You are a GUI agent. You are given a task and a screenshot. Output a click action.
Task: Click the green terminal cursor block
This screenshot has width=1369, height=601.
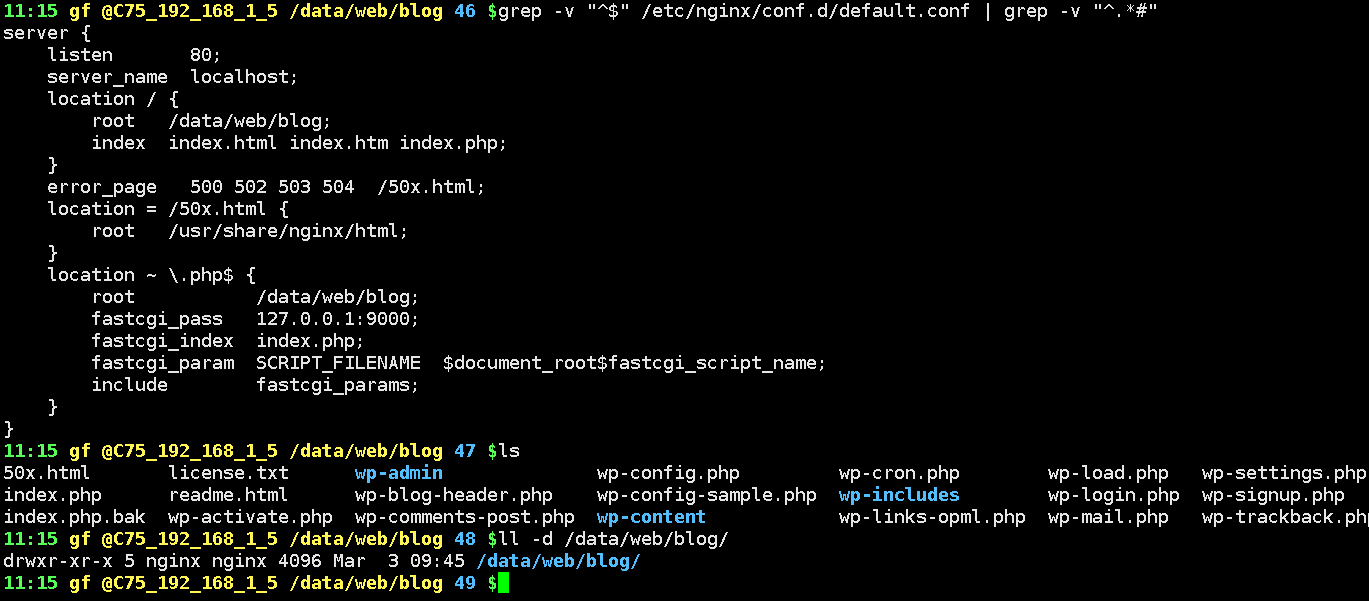[x=503, y=583]
